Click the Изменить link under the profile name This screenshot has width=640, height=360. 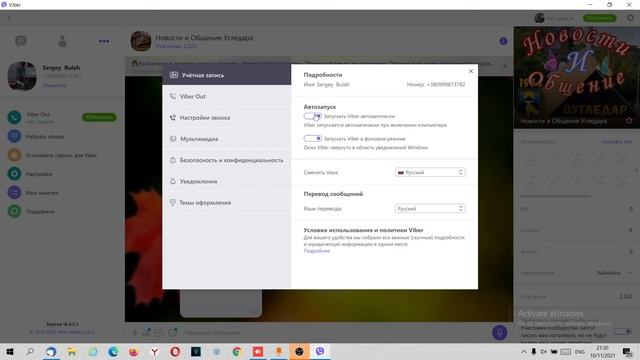[55, 85]
